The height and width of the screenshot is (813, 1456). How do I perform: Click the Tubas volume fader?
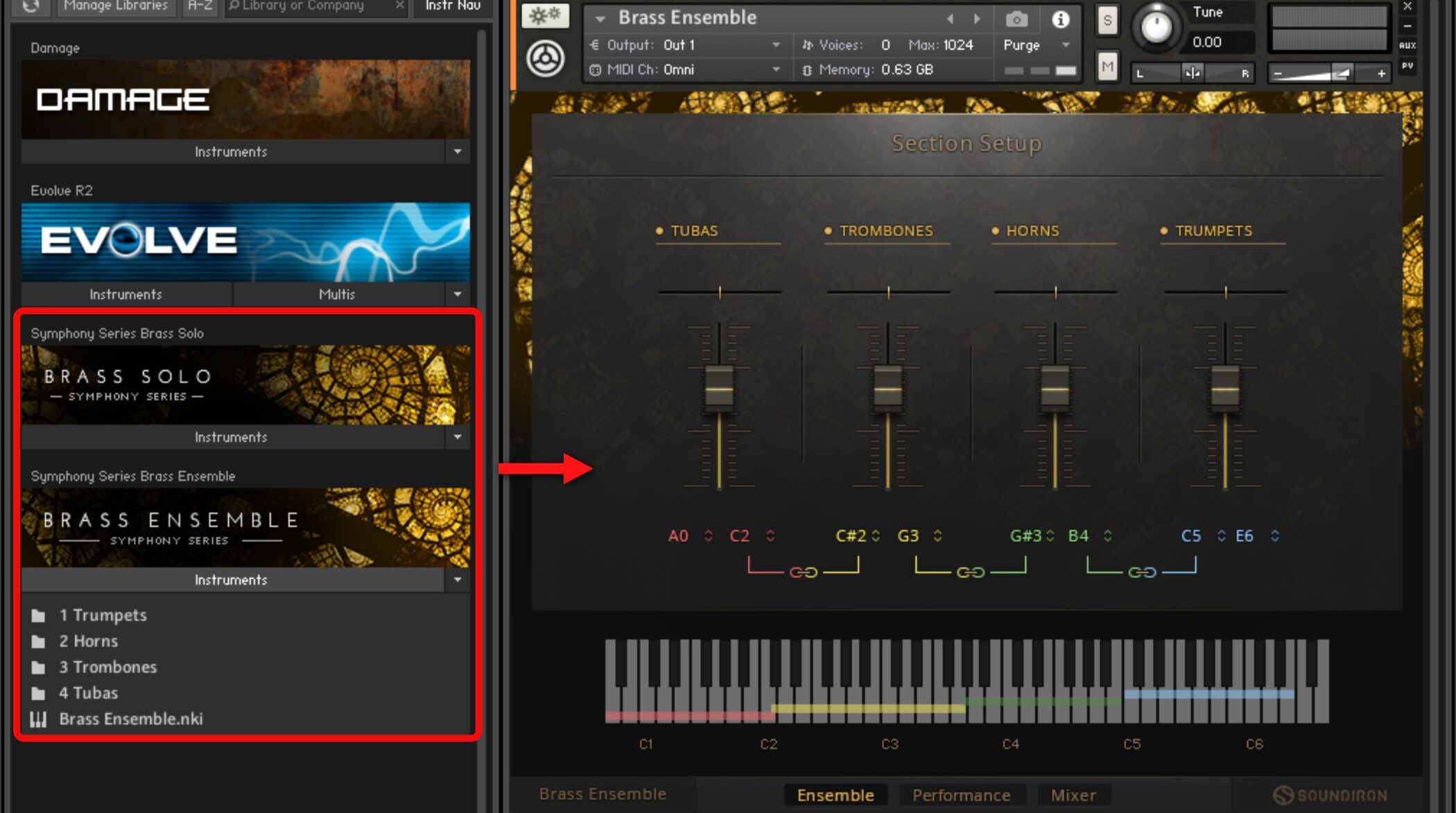click(x=719, y=388)
